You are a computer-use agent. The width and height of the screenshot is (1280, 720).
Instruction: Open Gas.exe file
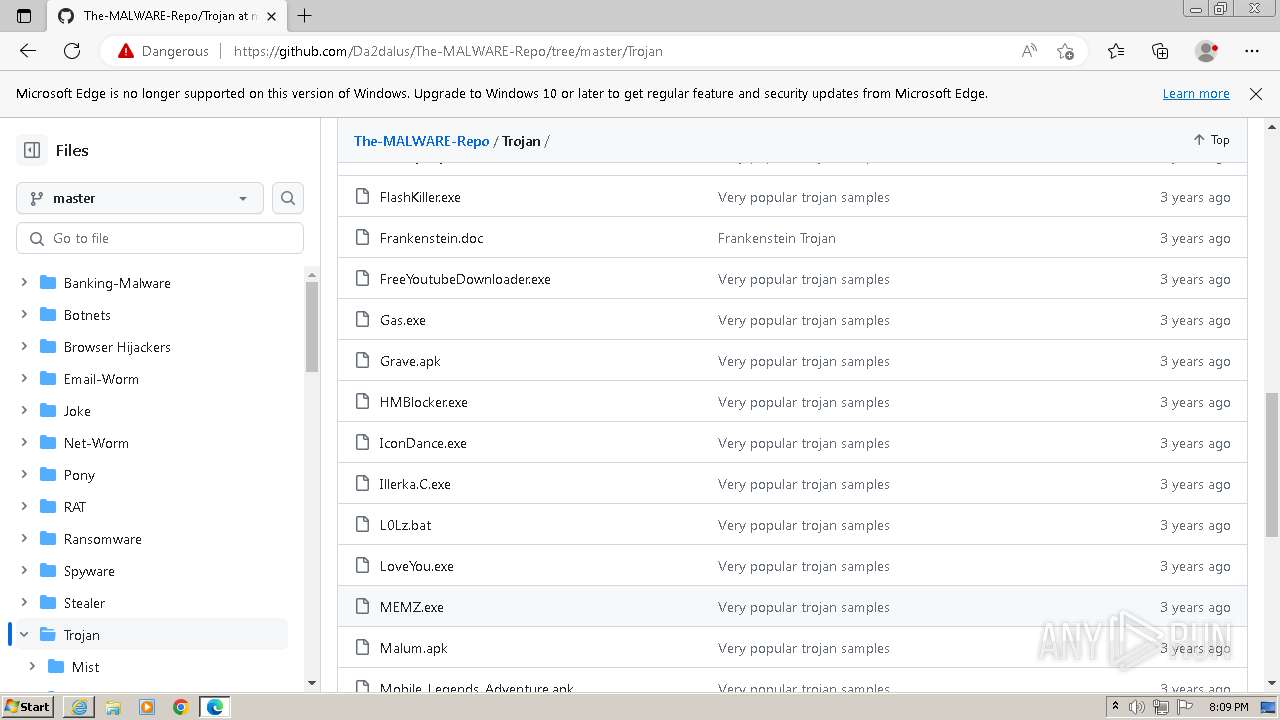(x=403, y=320)
